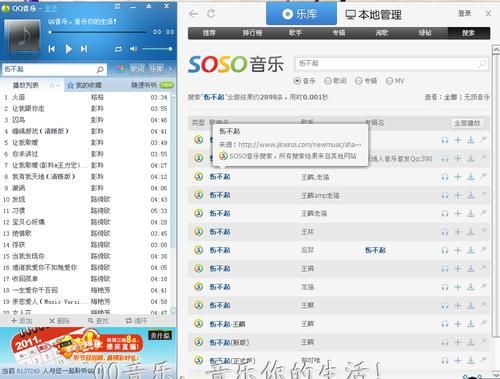Open the 搜索 search navigation item
The height and width of the screenshot is (379, 500).
[x=468, y=33]
